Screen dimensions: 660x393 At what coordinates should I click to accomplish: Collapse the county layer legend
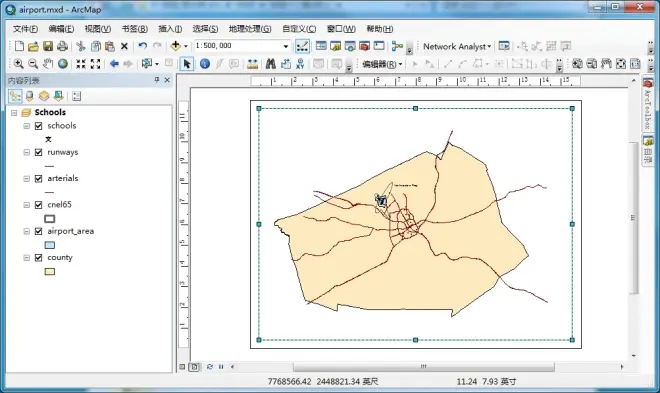pos(27,258)
